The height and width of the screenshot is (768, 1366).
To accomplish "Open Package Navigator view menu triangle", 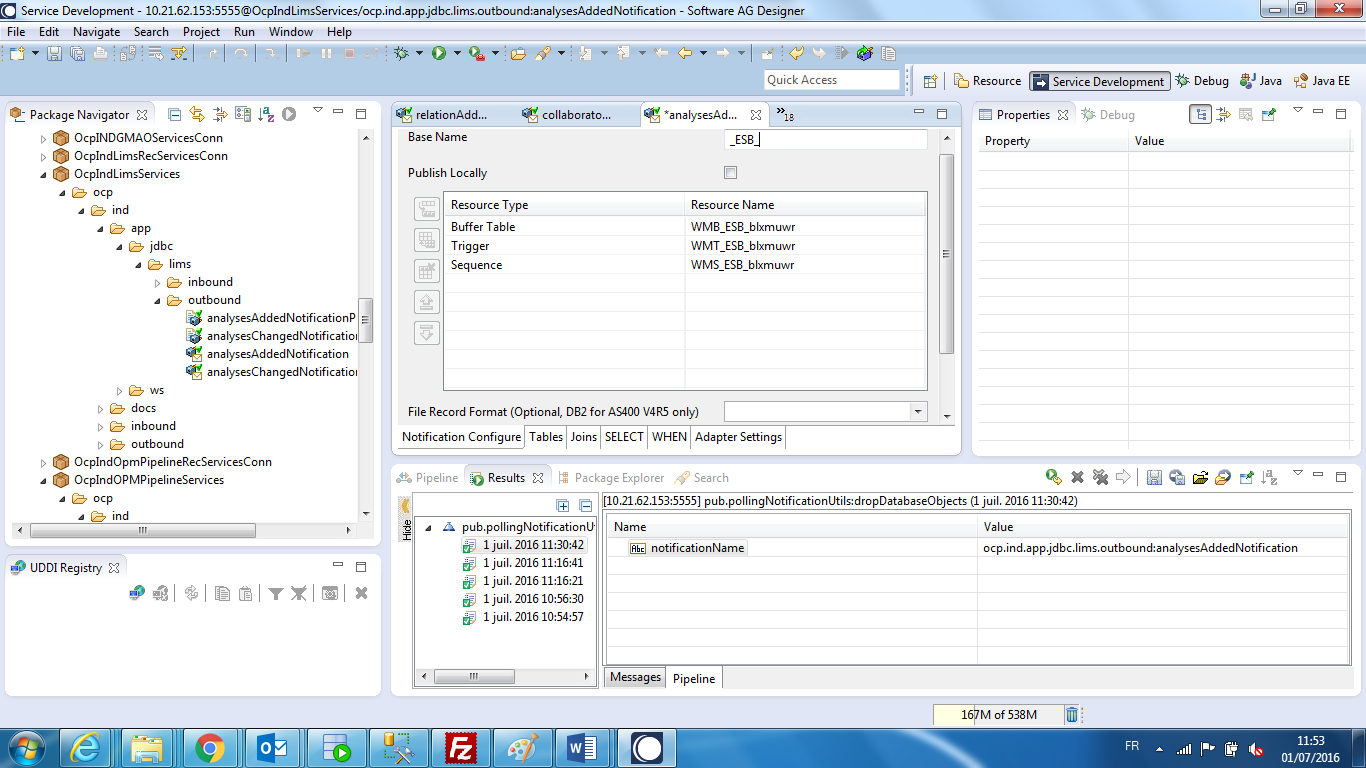I will 318,110.
